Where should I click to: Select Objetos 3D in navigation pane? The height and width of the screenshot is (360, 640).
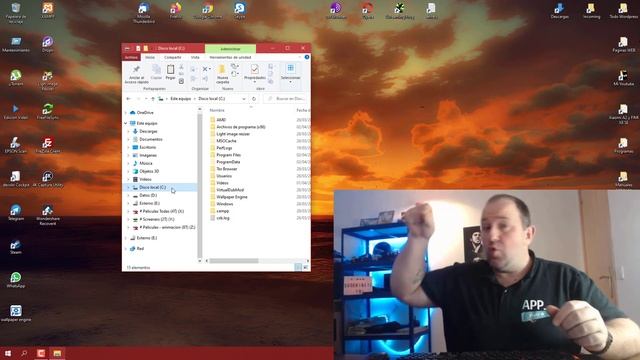pos(149,171)
